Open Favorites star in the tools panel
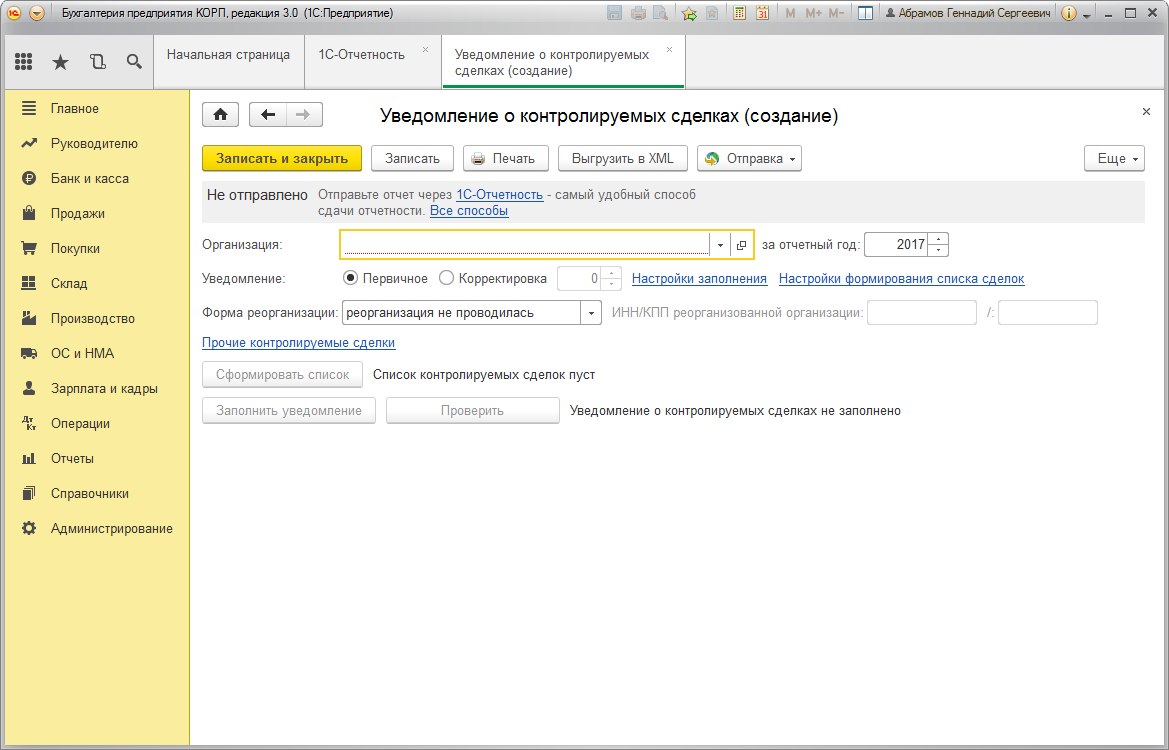 tap(60, 62)
